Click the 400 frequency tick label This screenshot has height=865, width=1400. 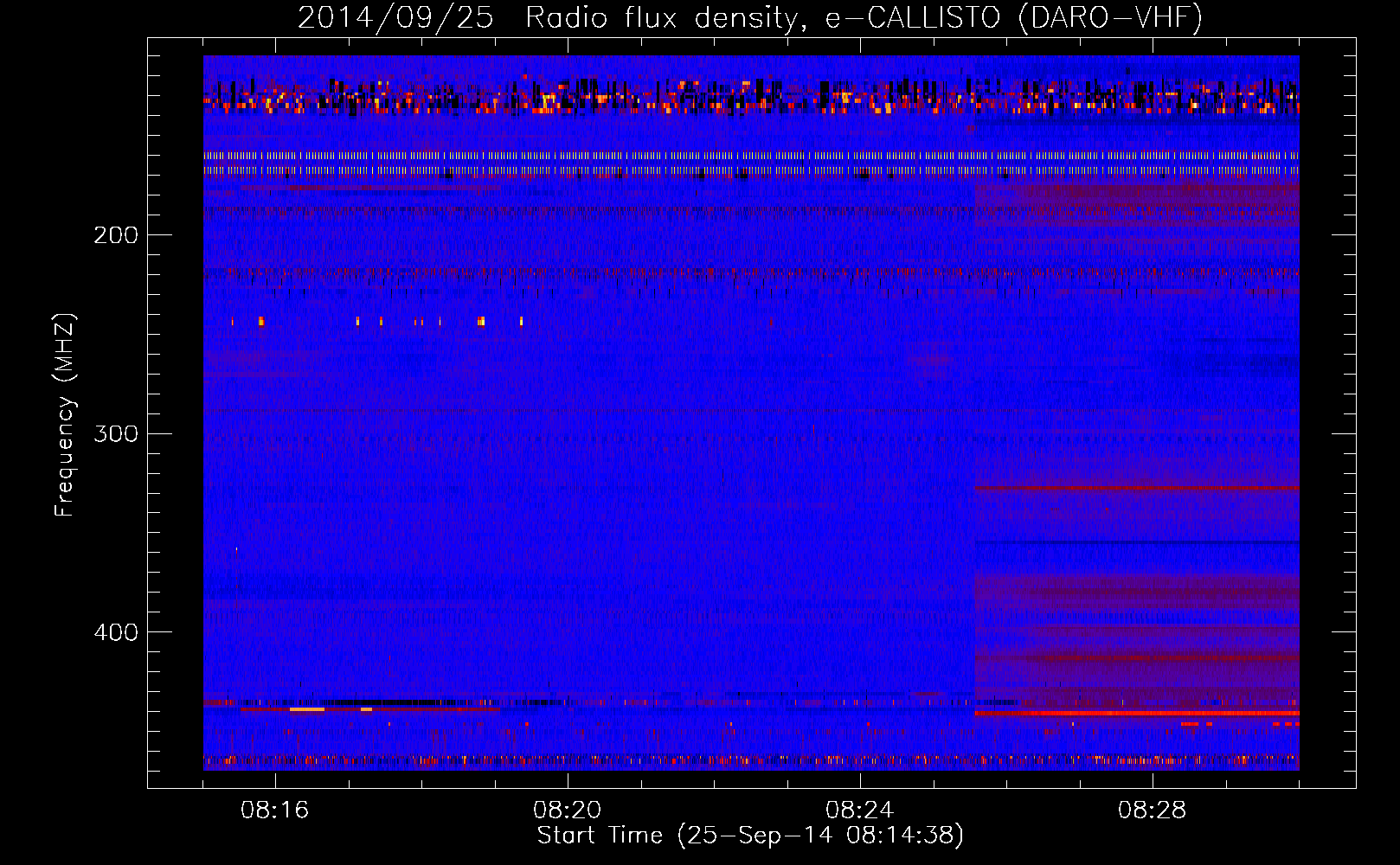coord(116,632)
